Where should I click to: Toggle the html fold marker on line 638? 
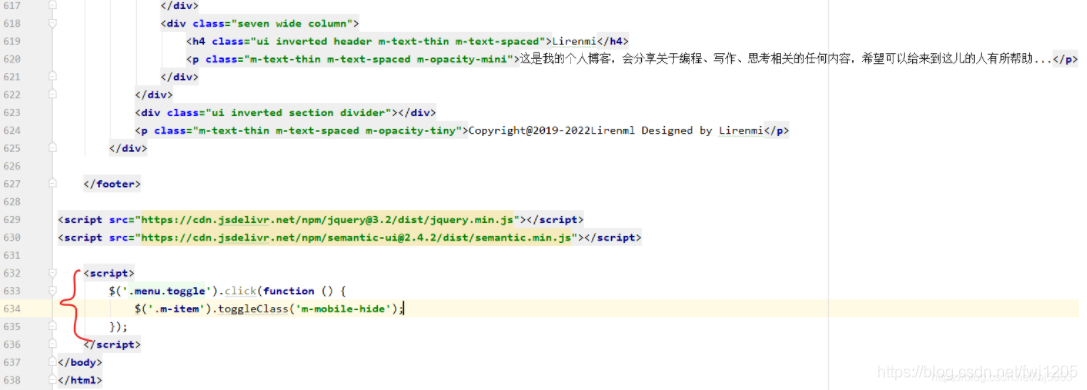click(x=53, y=380)
